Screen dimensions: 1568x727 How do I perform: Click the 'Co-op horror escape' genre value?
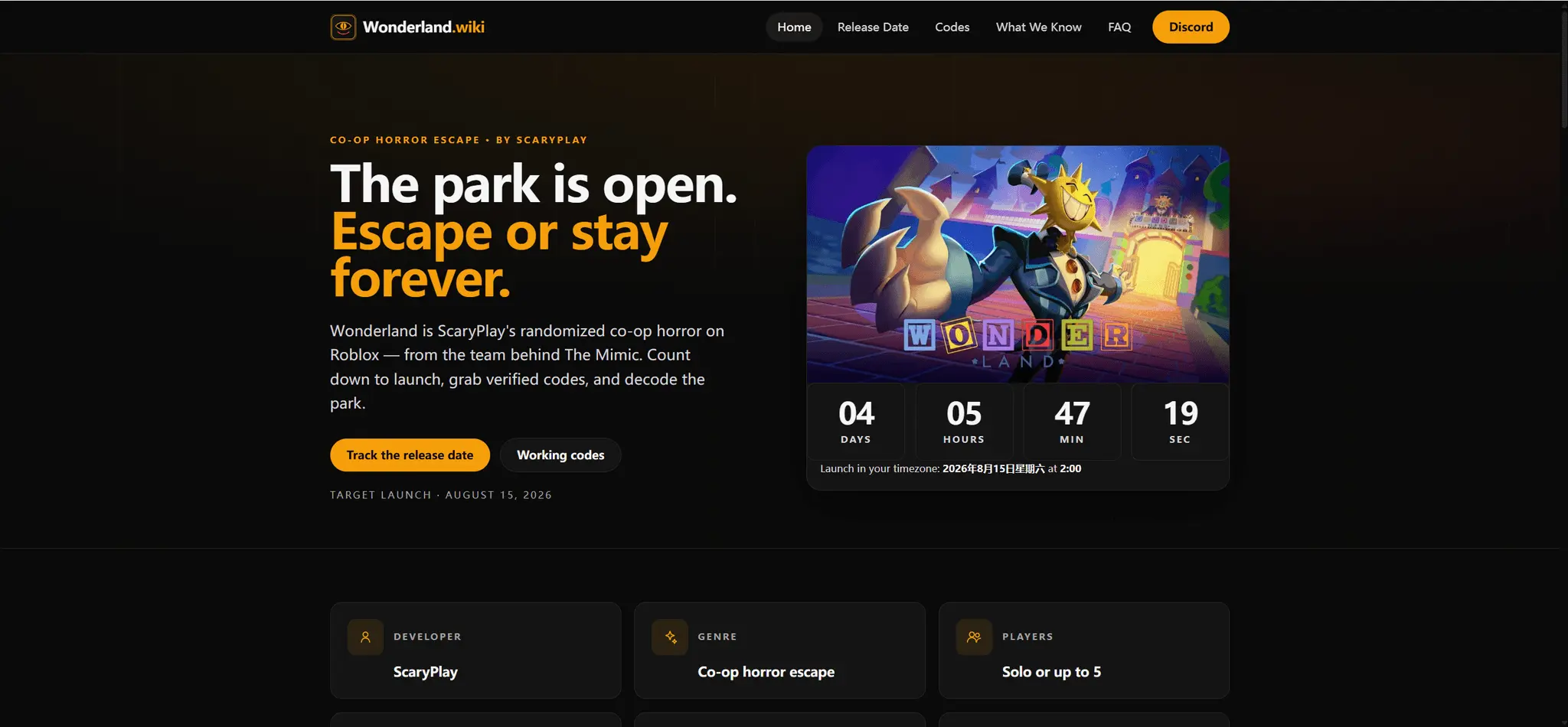766,672
